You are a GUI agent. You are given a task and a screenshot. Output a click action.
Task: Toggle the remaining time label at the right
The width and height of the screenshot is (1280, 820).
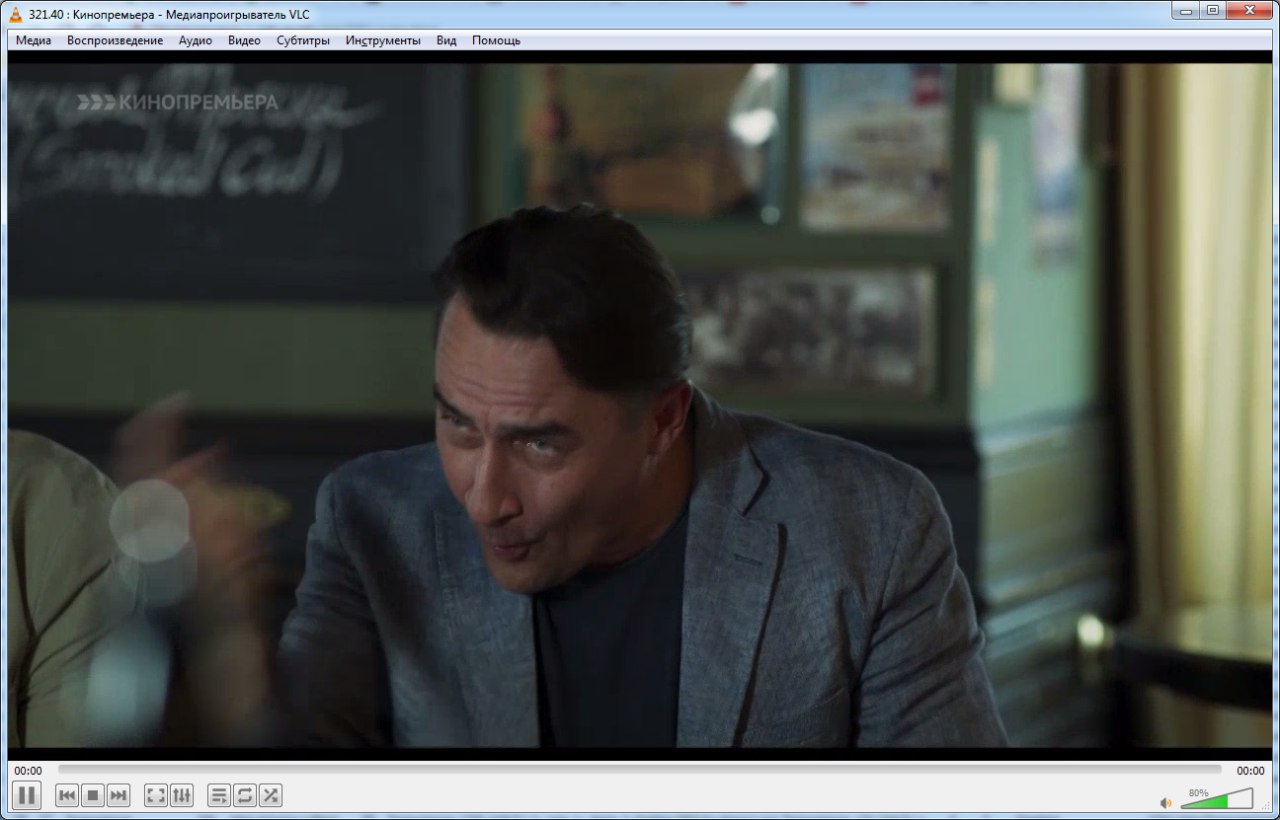(1251, 771)
